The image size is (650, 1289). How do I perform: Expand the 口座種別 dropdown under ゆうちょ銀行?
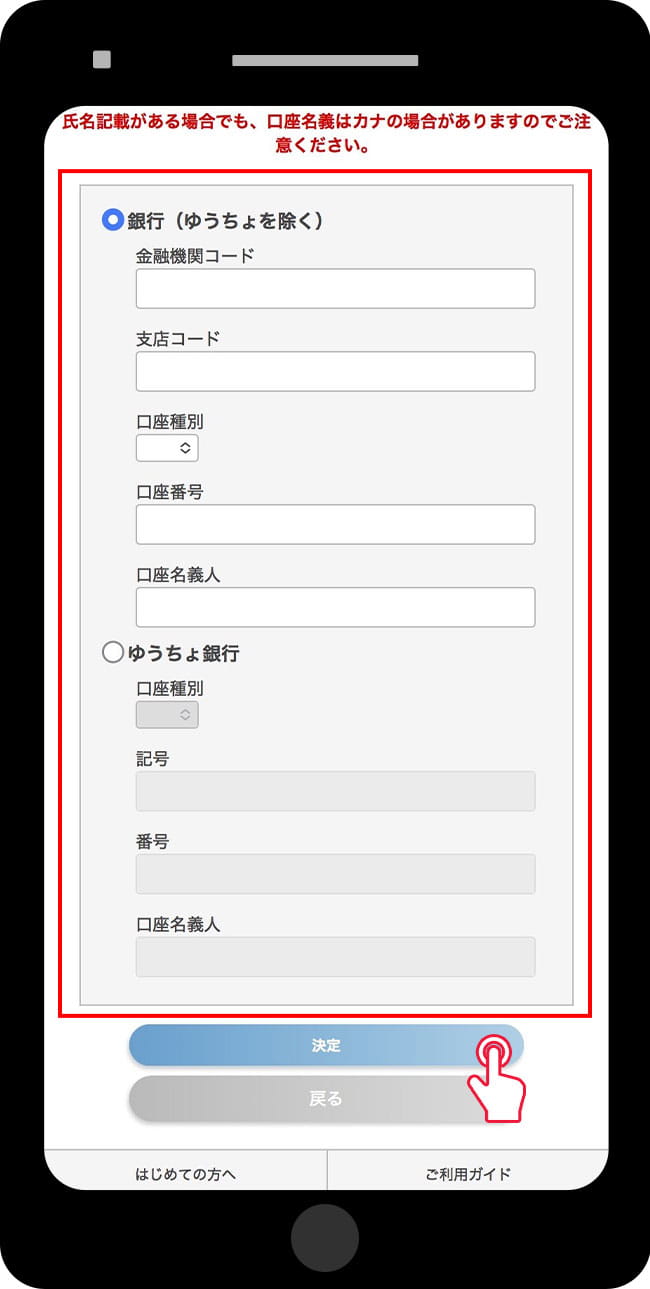pos(167,714)
